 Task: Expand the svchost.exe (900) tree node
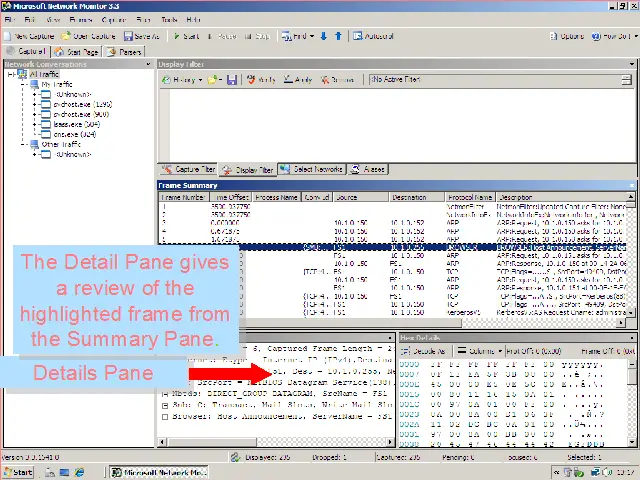pos(35,114)
